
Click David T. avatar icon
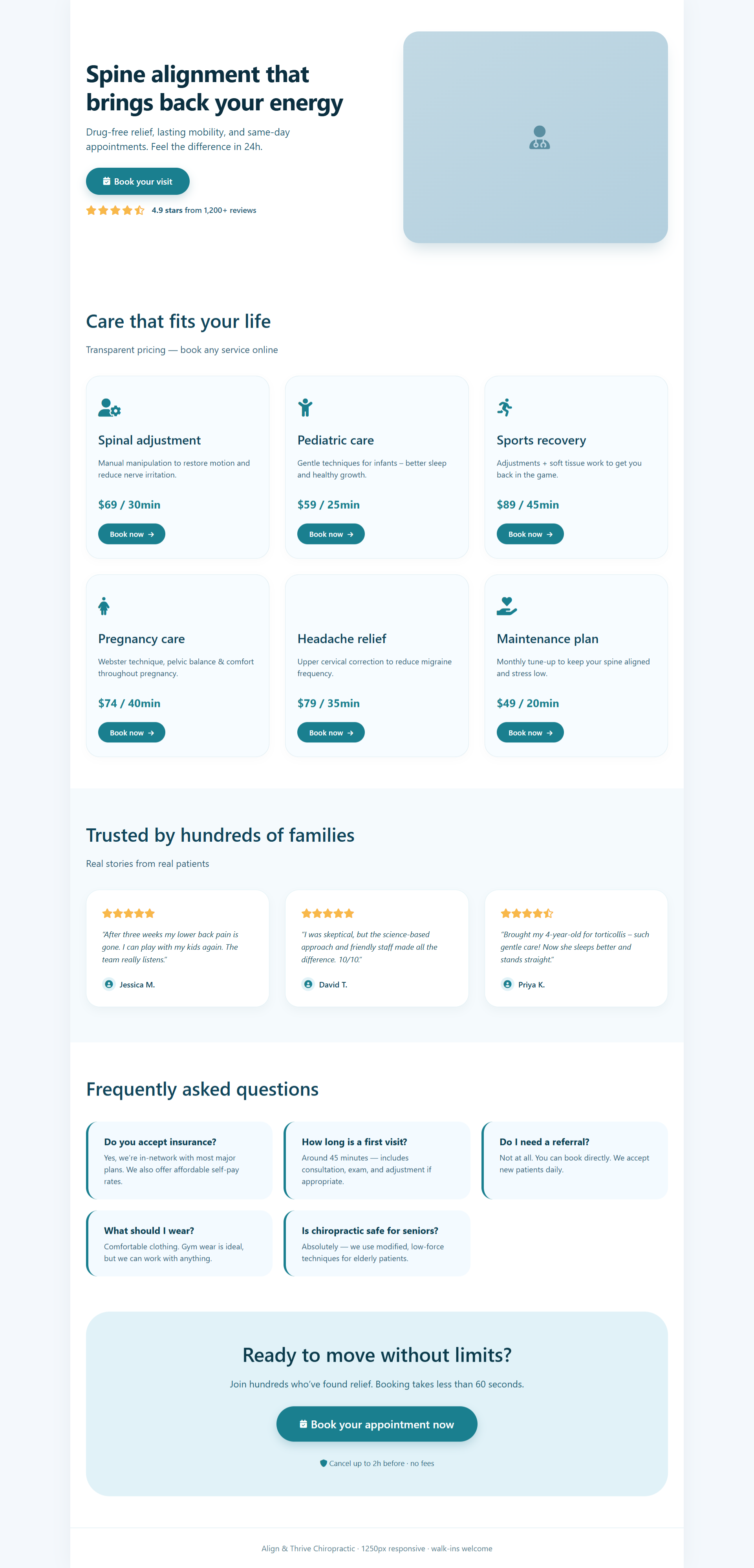tap(308, 984)
